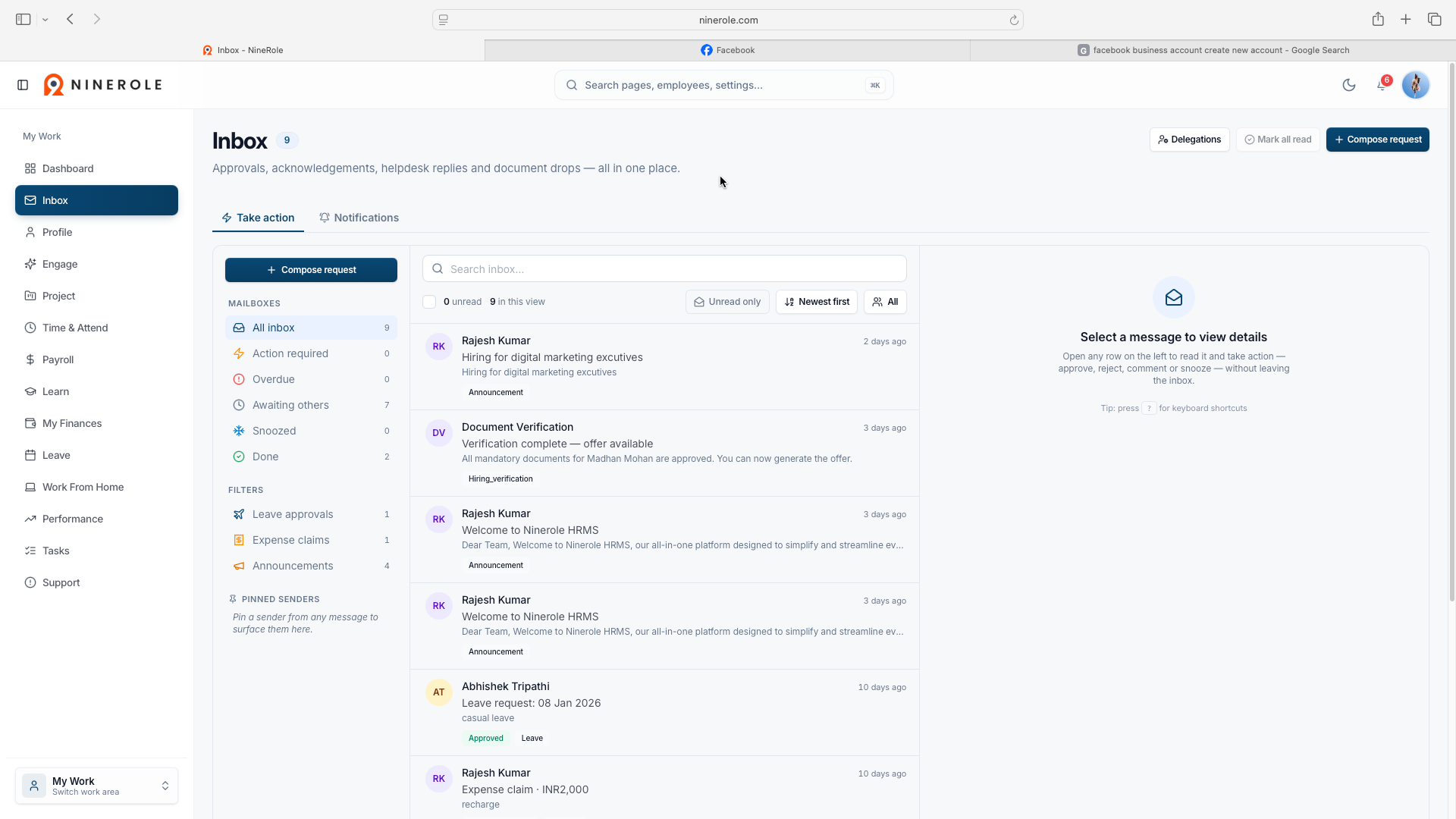Click global search pages, employees field

[x=723, y=85]
